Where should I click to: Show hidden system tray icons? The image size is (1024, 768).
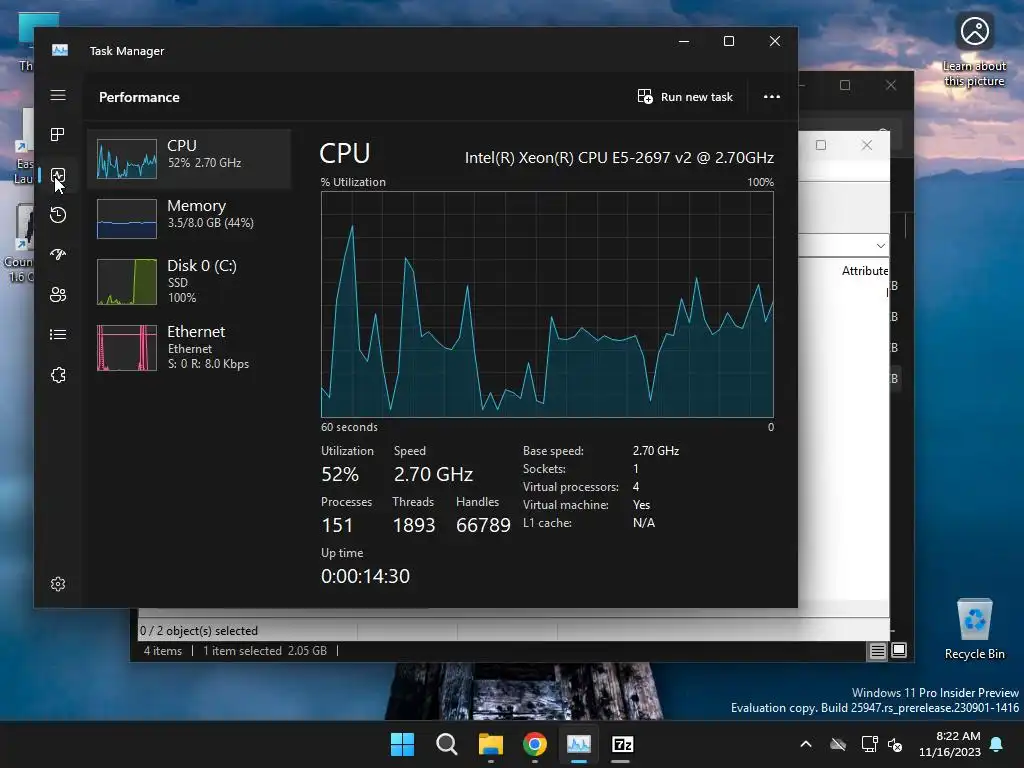[x=806, y=744]
